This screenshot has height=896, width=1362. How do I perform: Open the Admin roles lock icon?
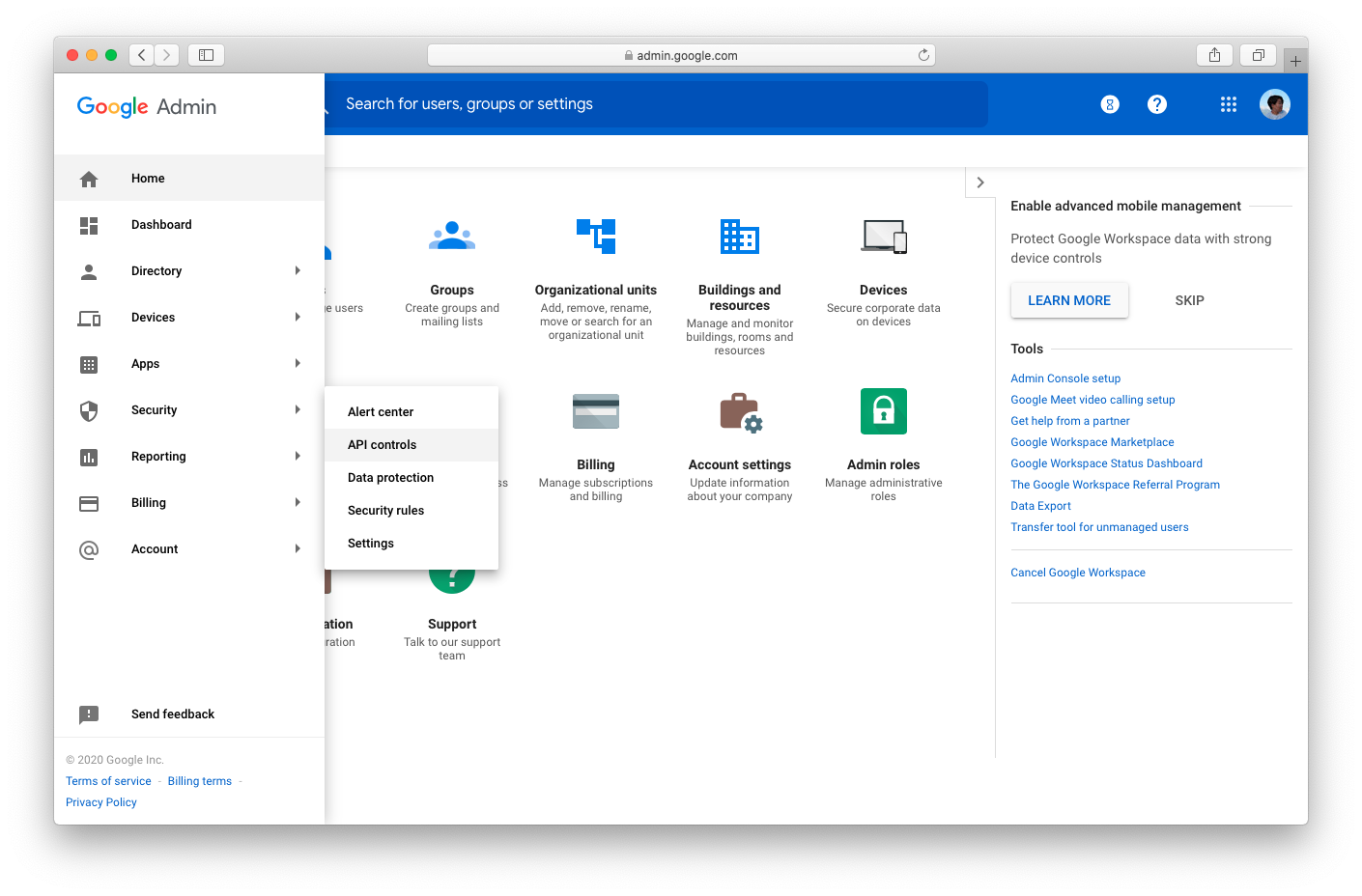(x=884, y=411)
